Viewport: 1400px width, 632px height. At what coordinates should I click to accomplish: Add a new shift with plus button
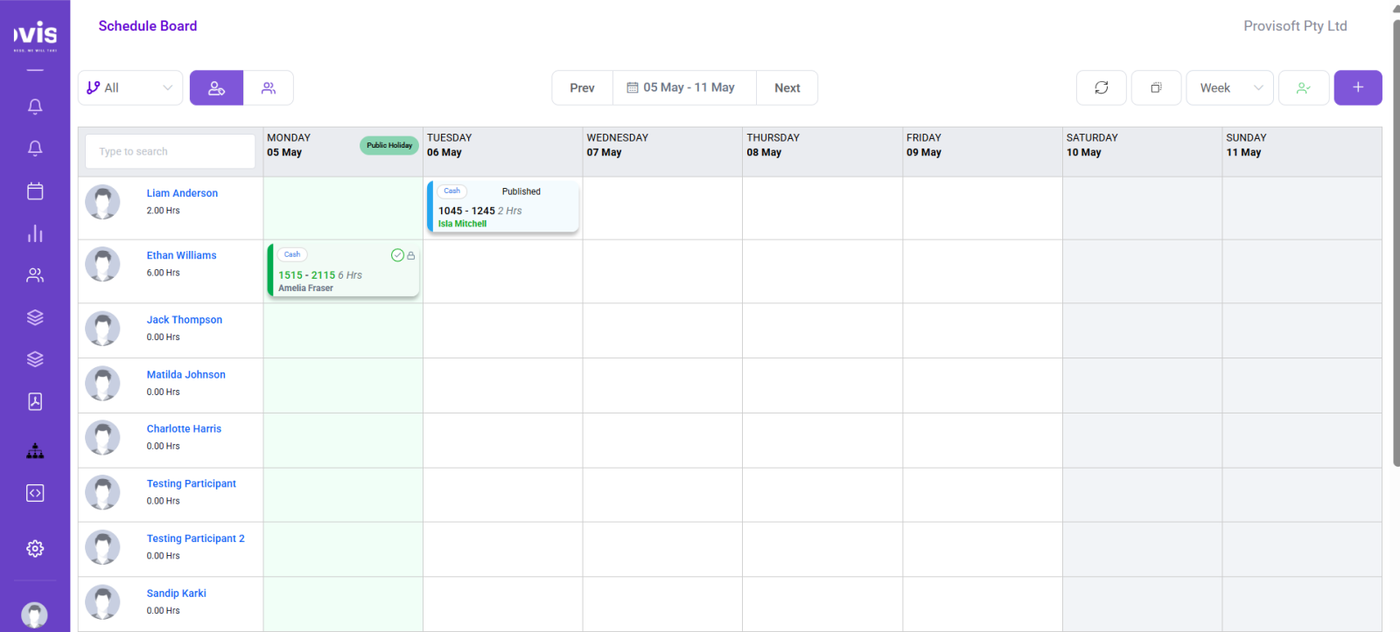1358,88
